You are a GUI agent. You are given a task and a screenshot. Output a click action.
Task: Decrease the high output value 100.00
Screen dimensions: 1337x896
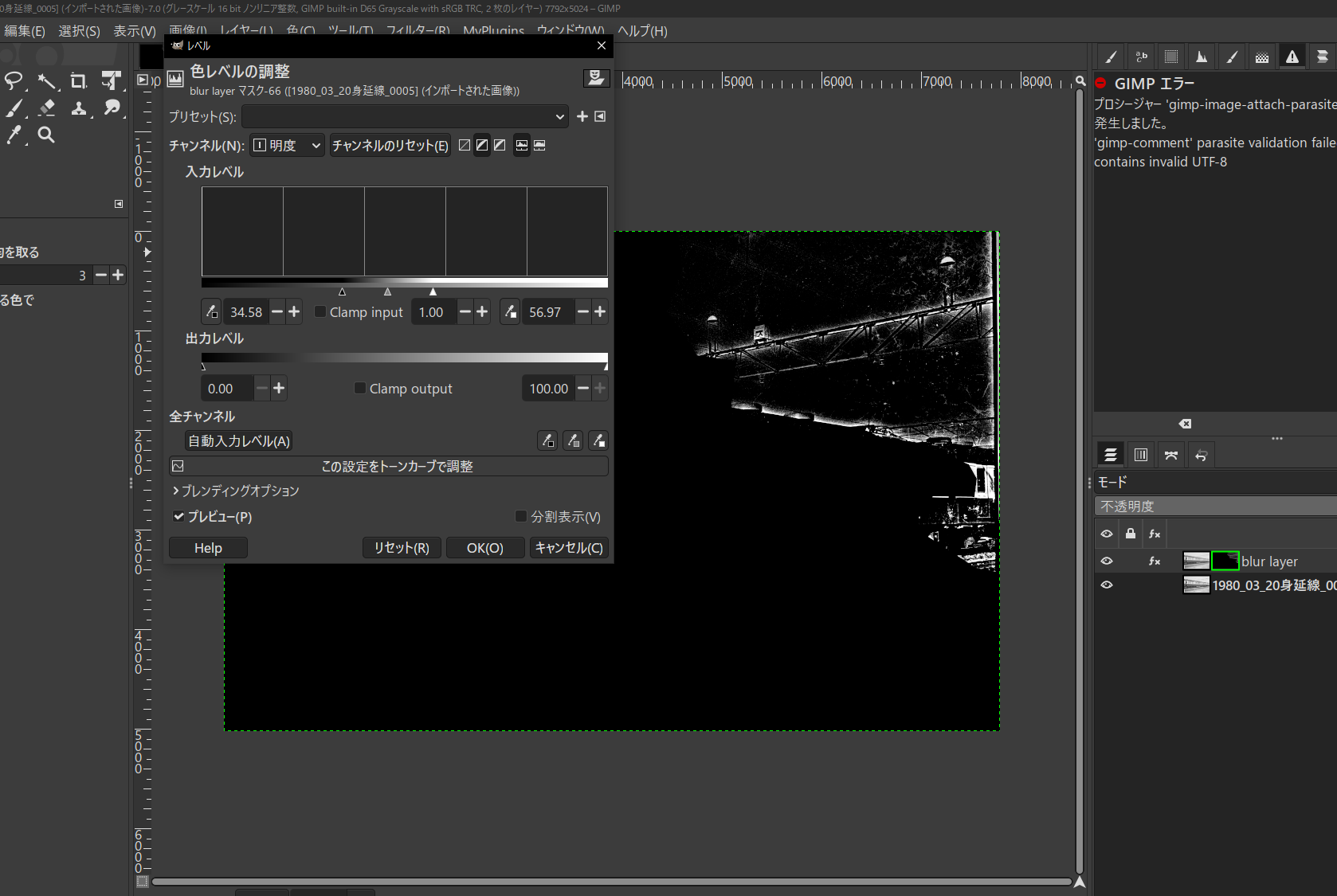[583, 388]
